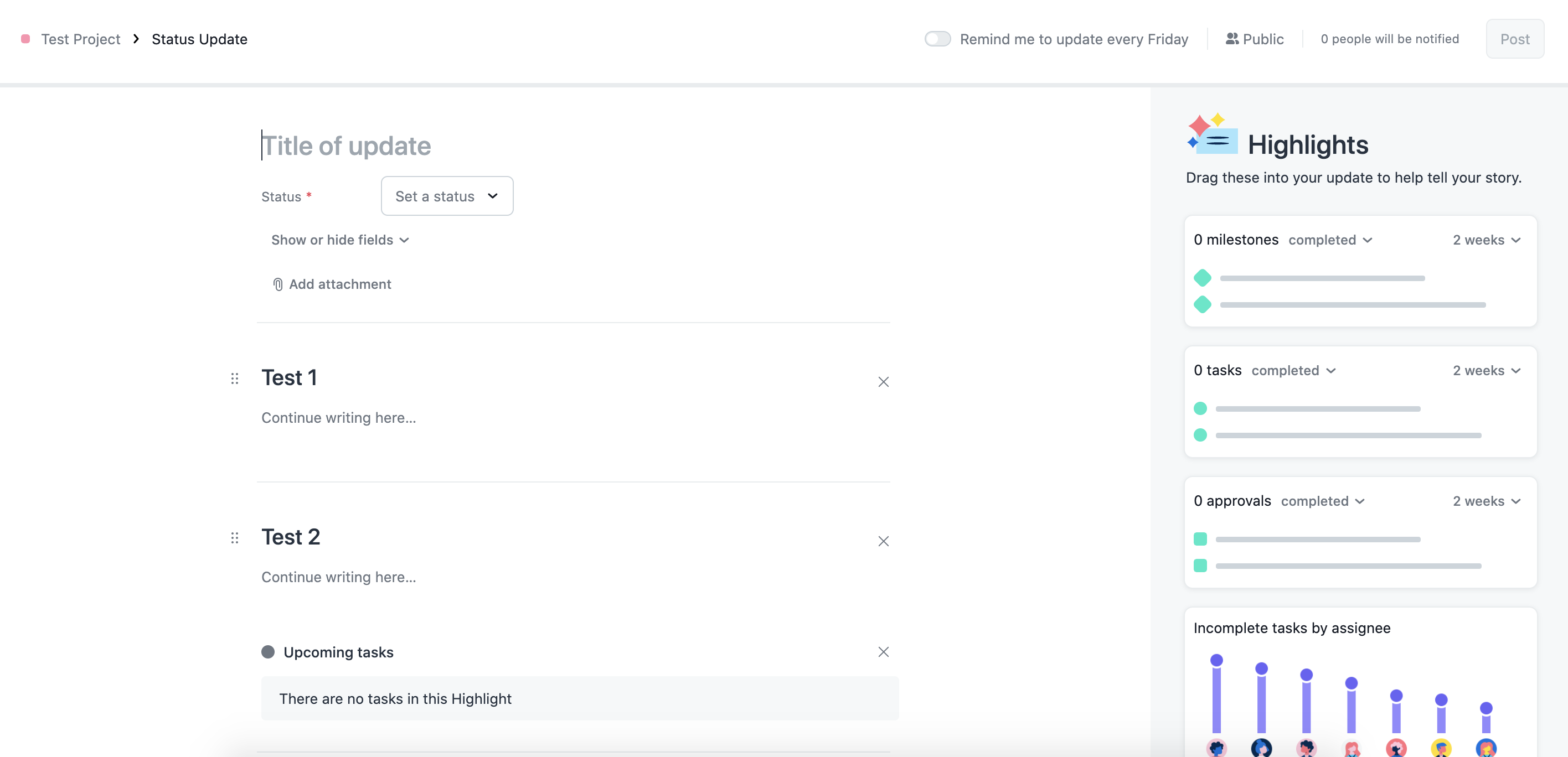Viewport: 1568px width, 757px height.
Task: Remove the Test 2 section
Action: pyautogui.click(x=883, y=541)
